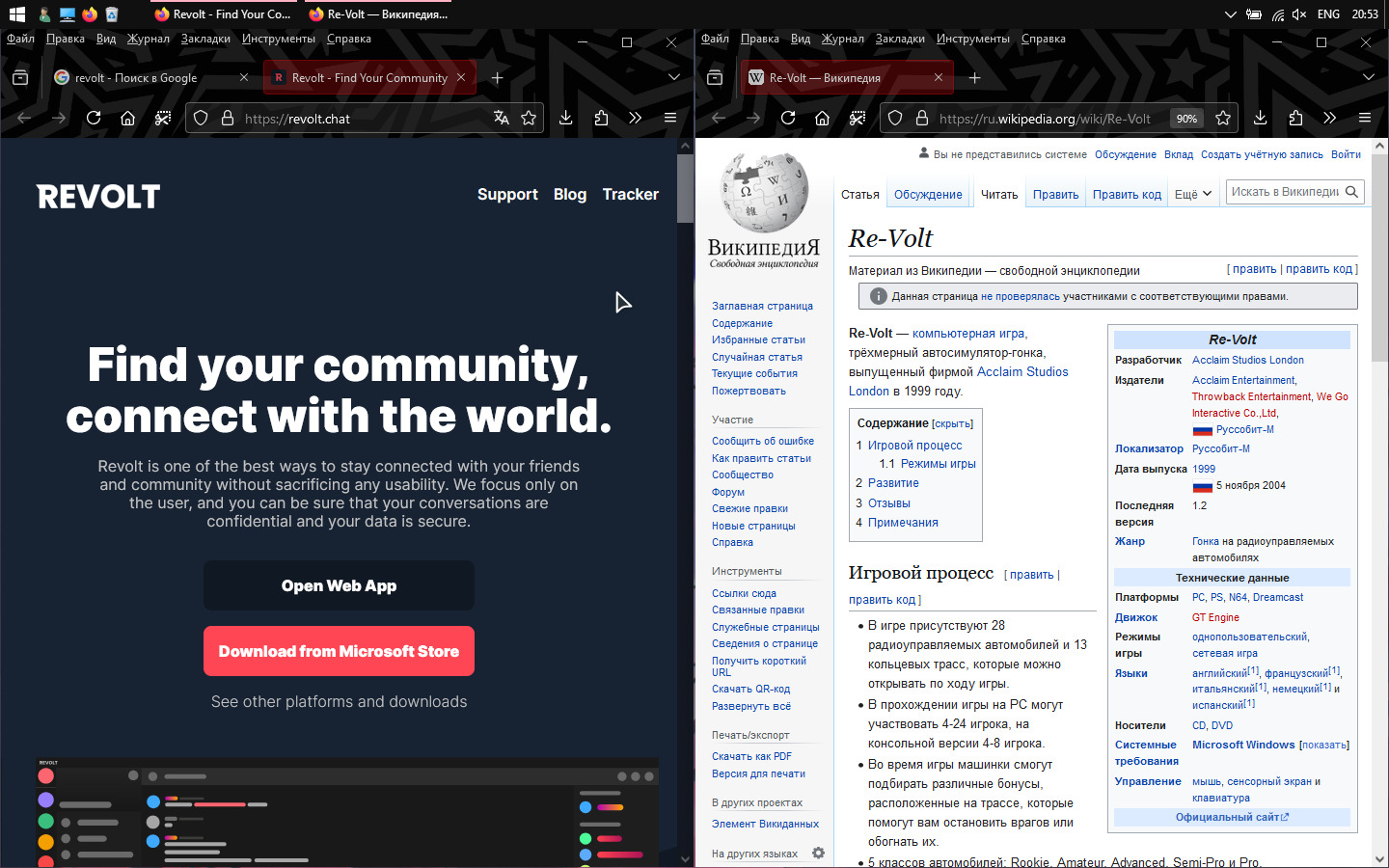Image resolution: width=1389 pixels, height=868 pixels.
Task: Open a new tab in the Wikipedia window
Action: (x=975, y=77)
